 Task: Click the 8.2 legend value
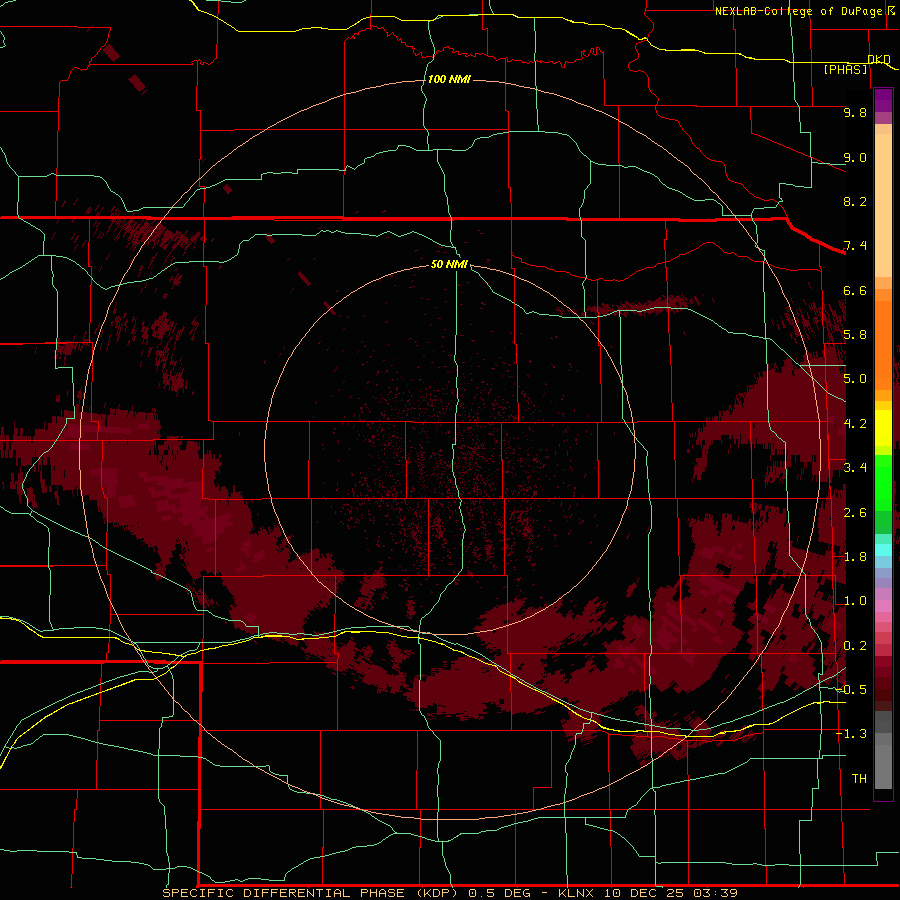click(x=855, y=201)
